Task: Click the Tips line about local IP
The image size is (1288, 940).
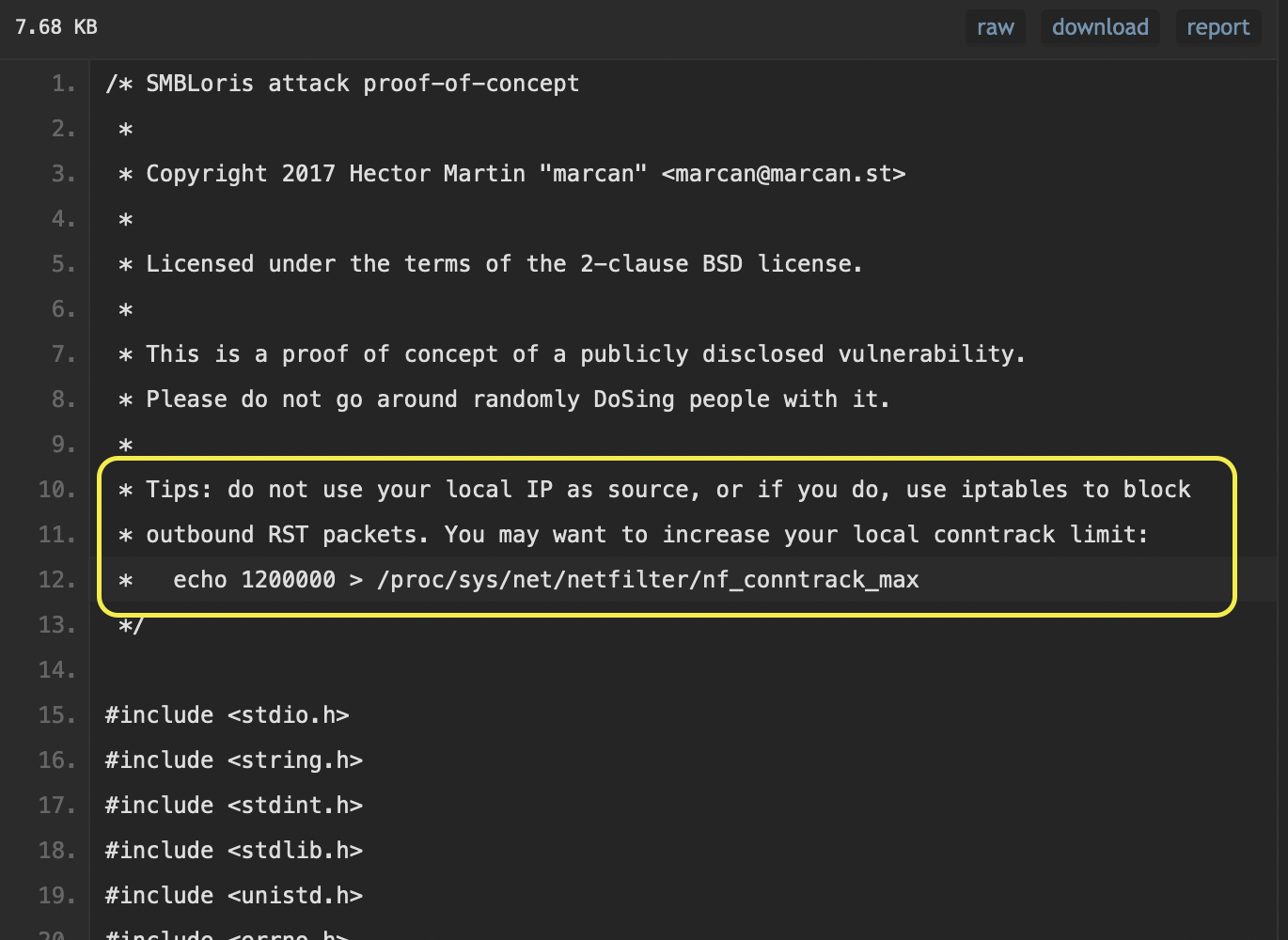Action: coord(654,490)
